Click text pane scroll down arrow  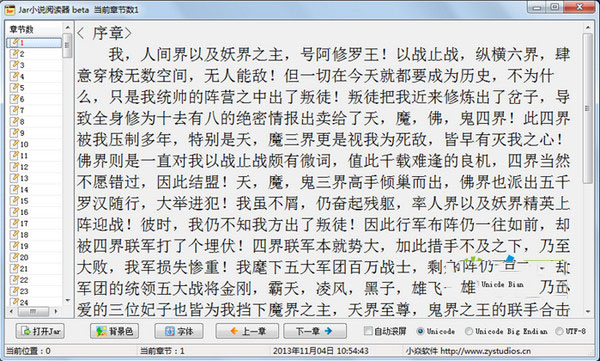(588, 312)
